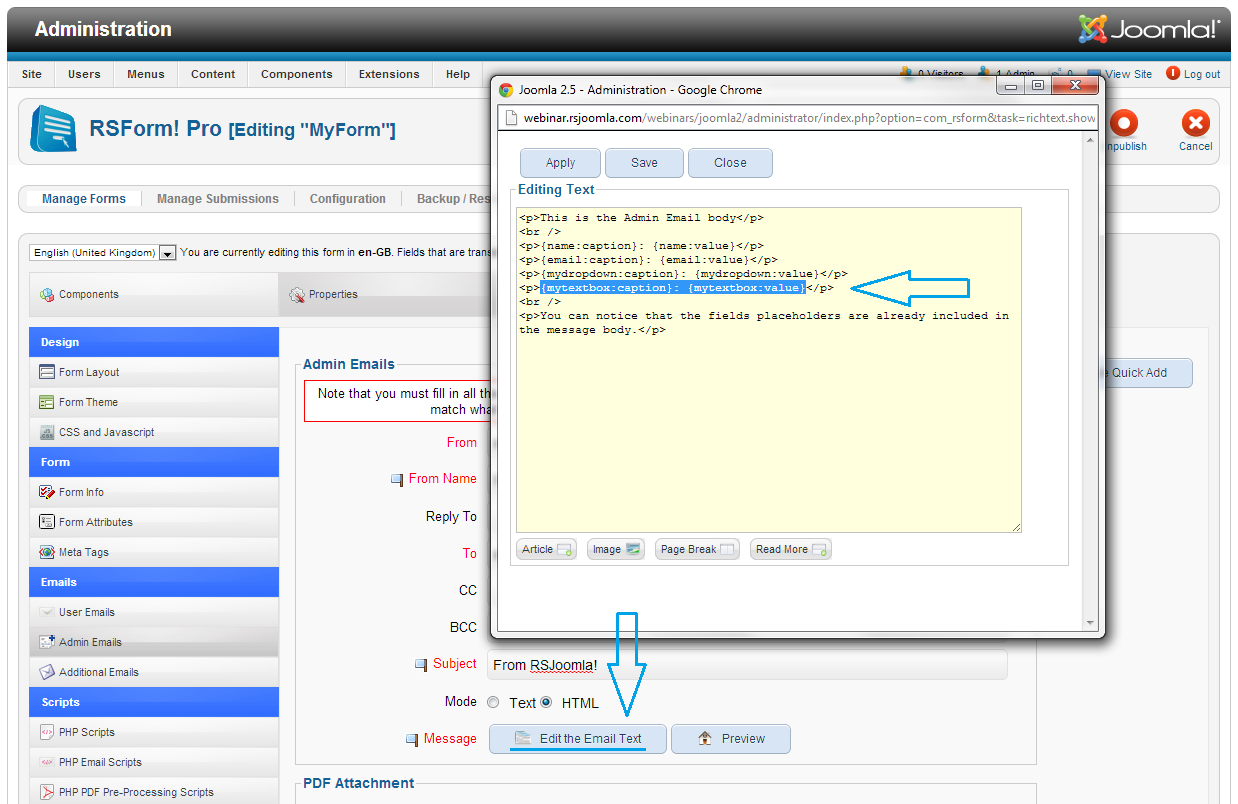1238x804 pixels.
Task: Open the Components menu
Action: 297,74
